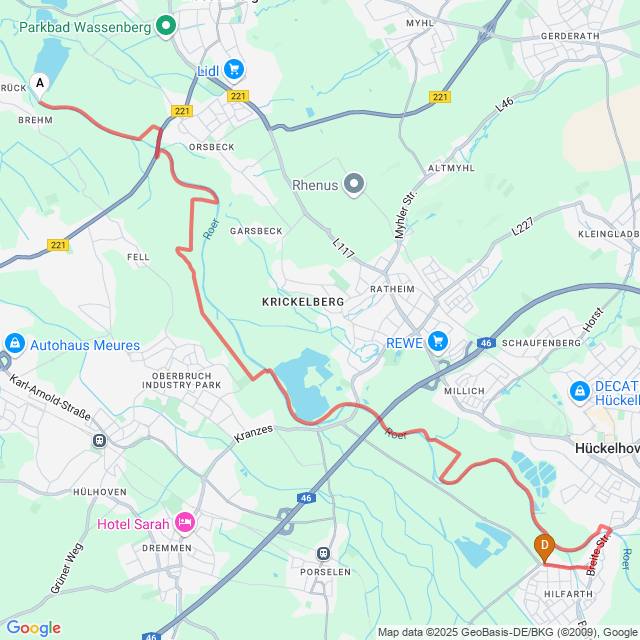Click the orange destination marker D
This screenshot has height=640, width=640.
(x=544, y=548)
